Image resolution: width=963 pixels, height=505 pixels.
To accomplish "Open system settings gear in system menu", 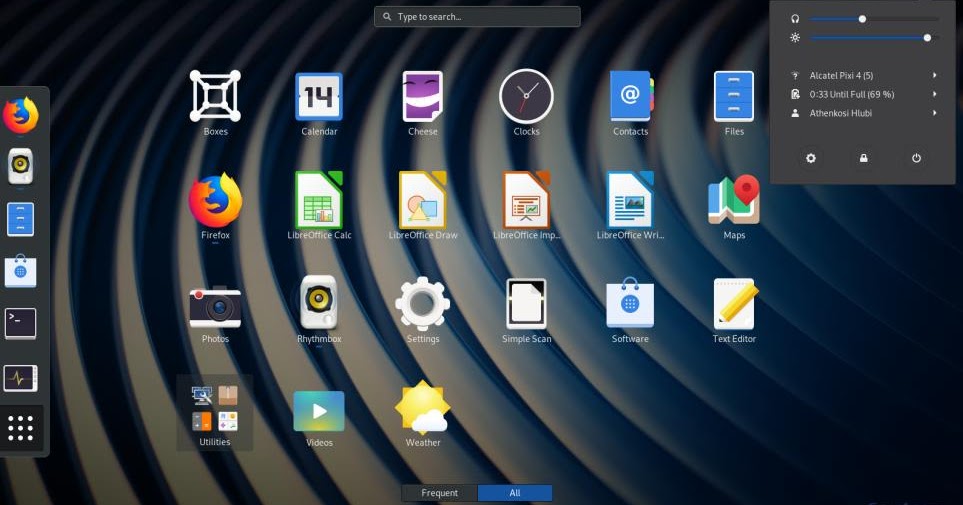I will point(811,159).
